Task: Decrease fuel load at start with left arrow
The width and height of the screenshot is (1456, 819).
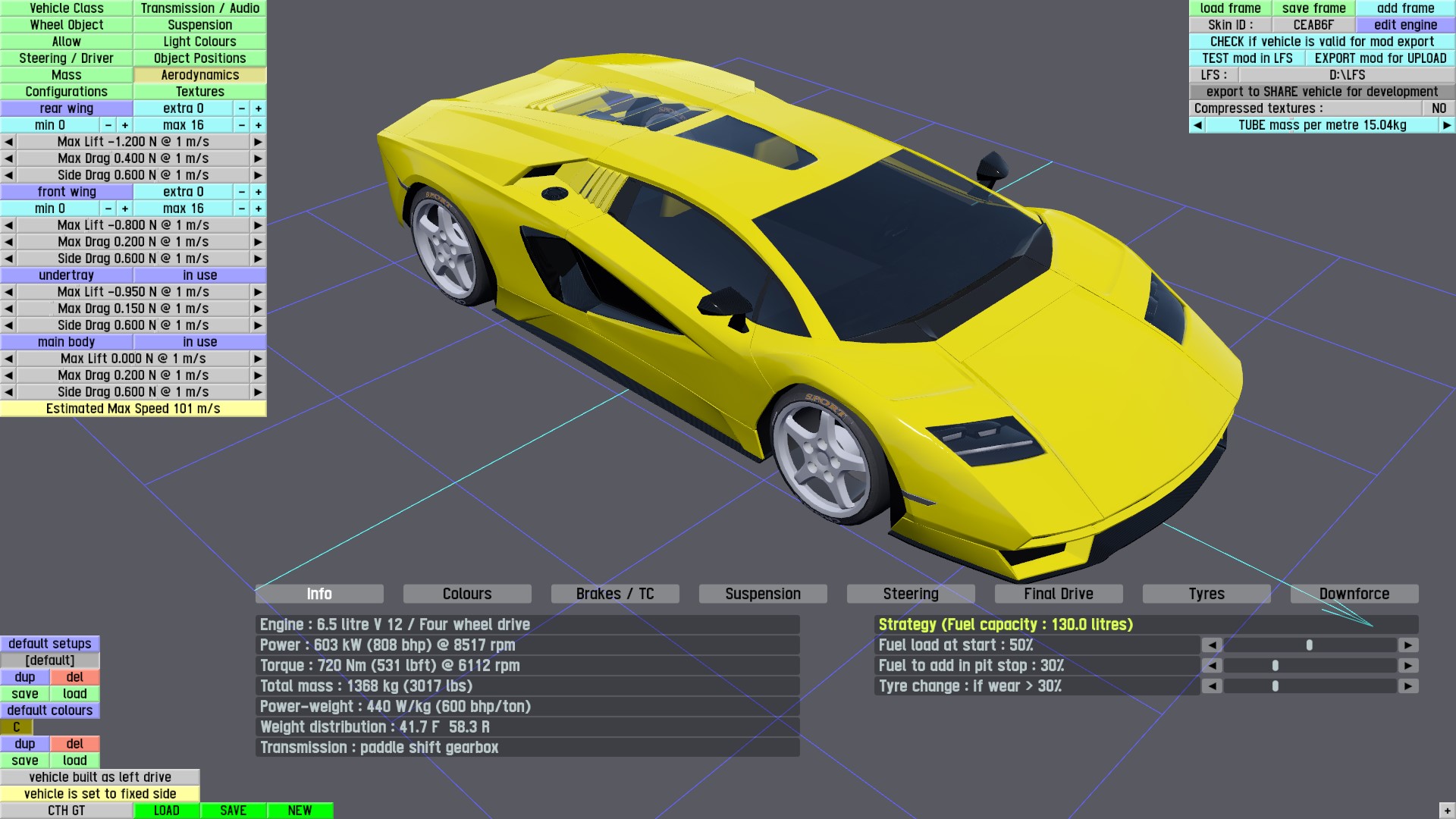Action: click(1212, 645)
